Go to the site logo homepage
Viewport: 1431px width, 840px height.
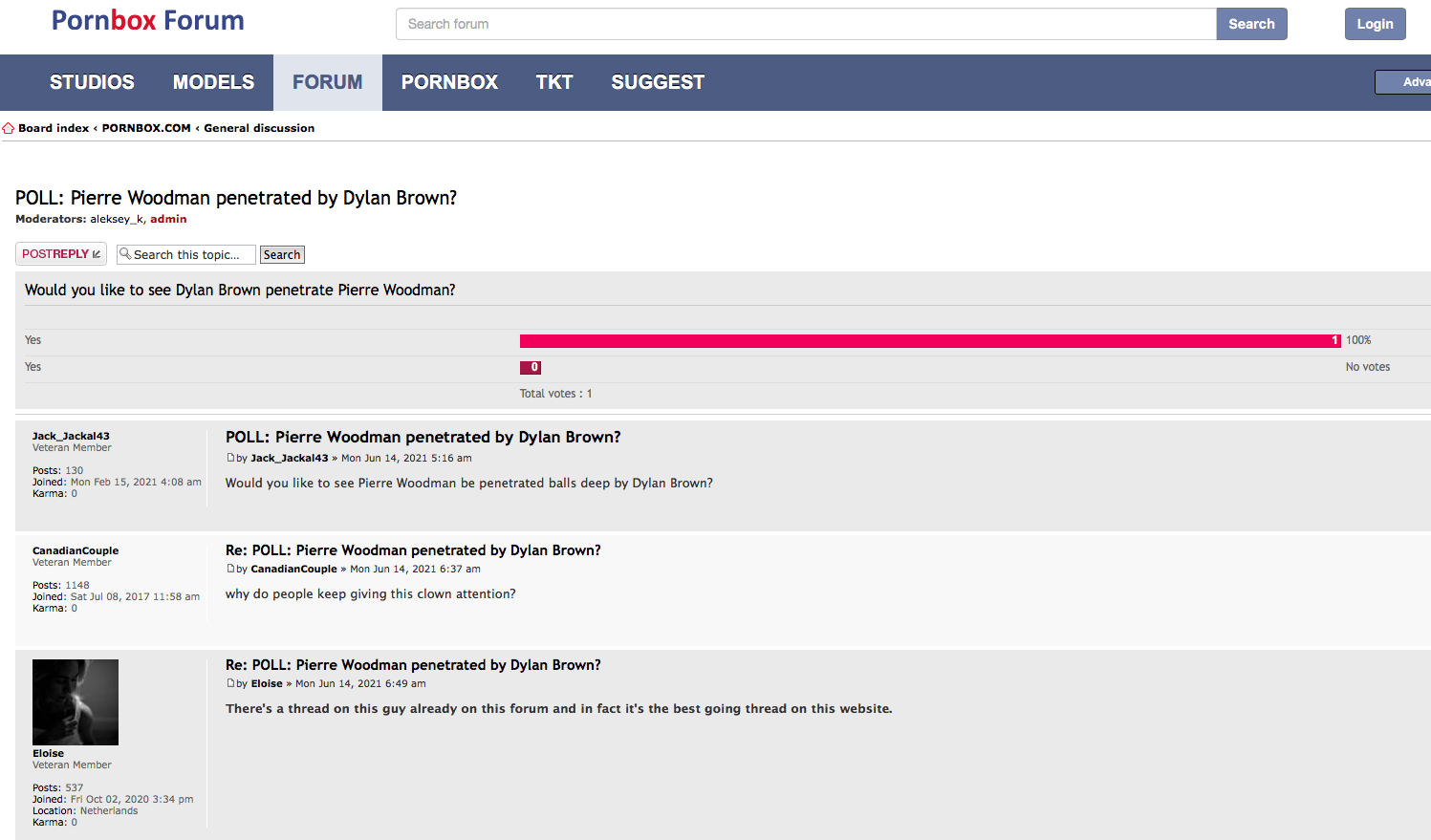pos(148,21)
